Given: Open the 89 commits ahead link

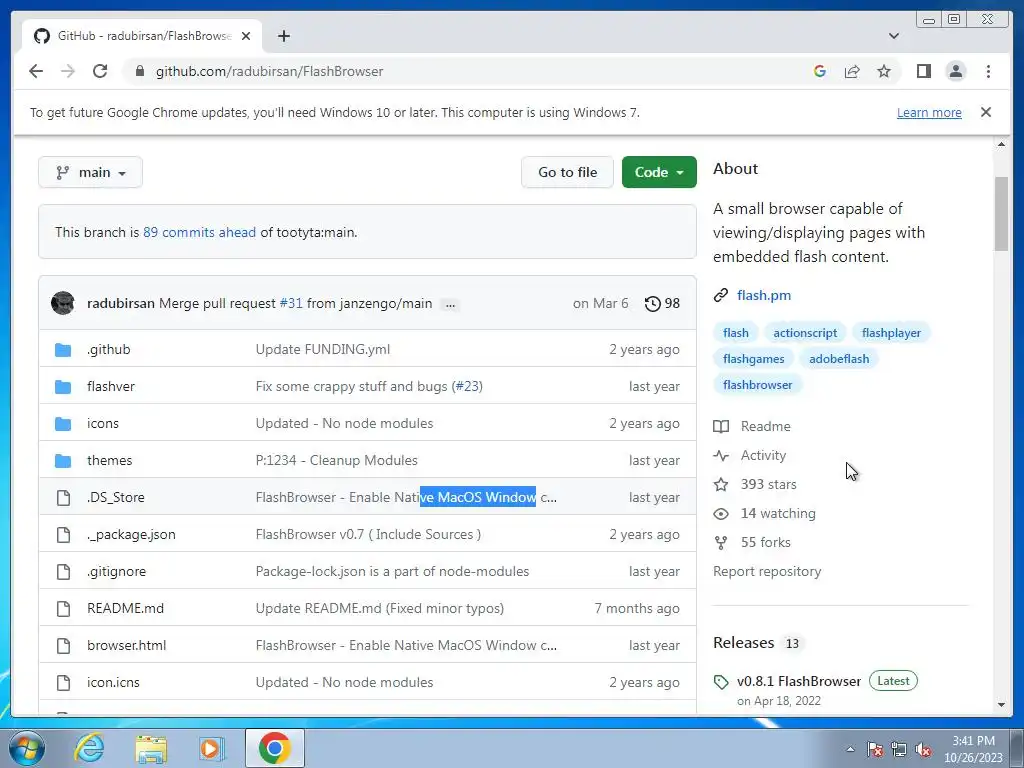Looking at the screenshot, I should coord(199,232).
